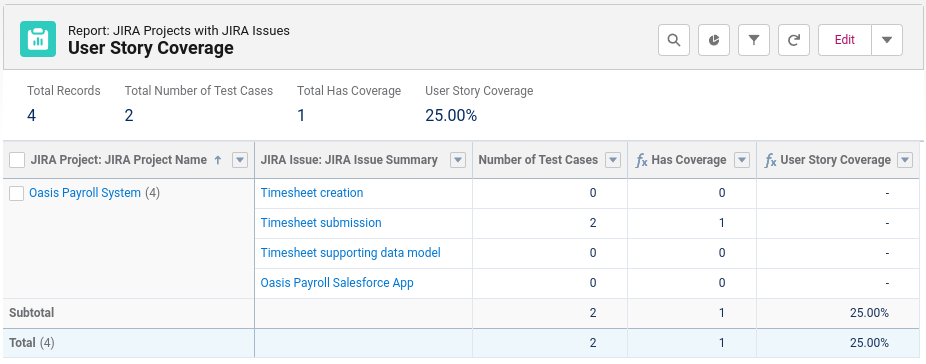Refresh the report with the reload icon
Screen dimensions: 926x364
click(x=794, y=40)
